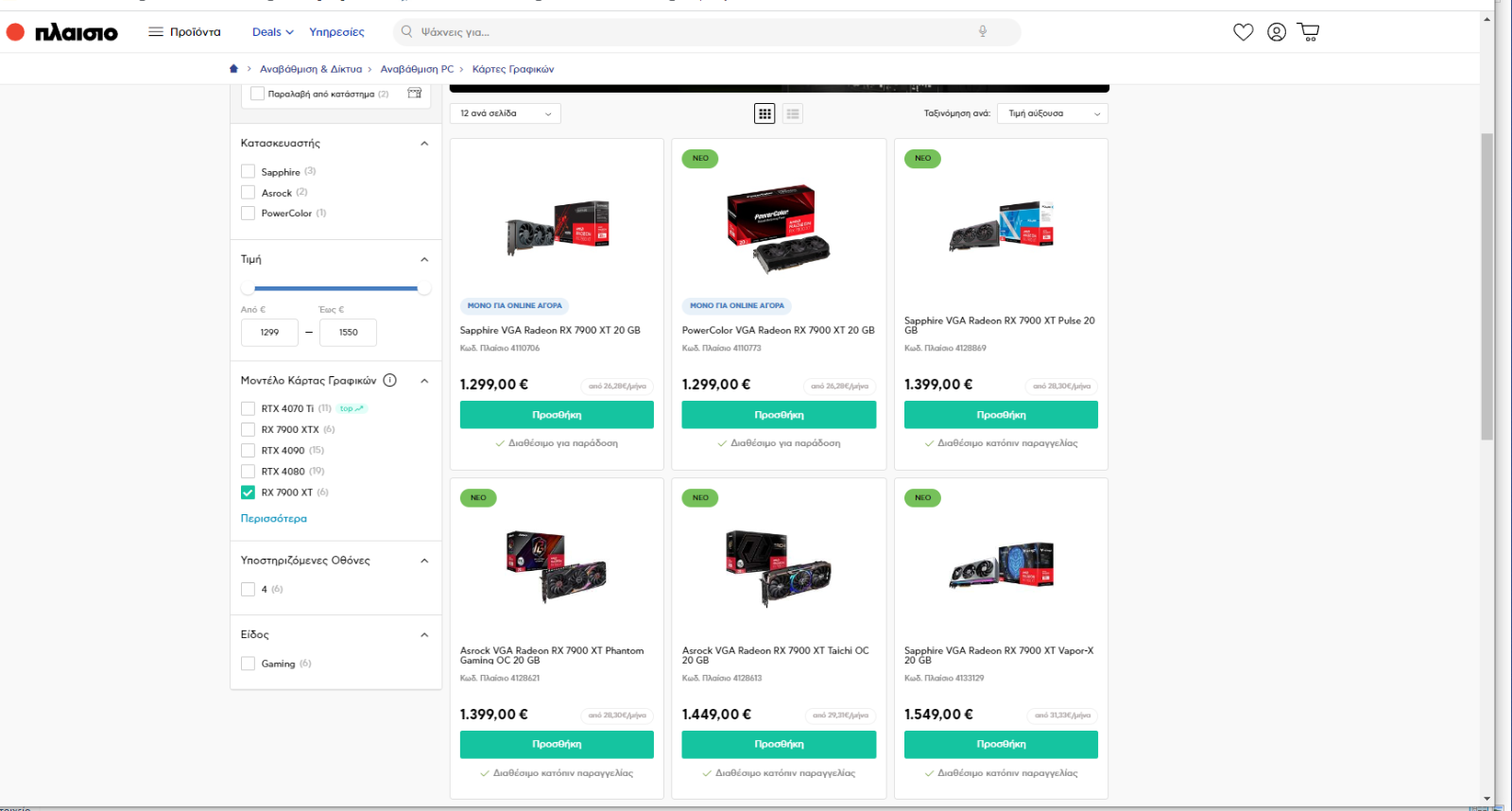Open the Sapphire Vapor-X product image
Image resolution: width=1512 pixels, height=811 pixels.
(x=1001, y=565)
